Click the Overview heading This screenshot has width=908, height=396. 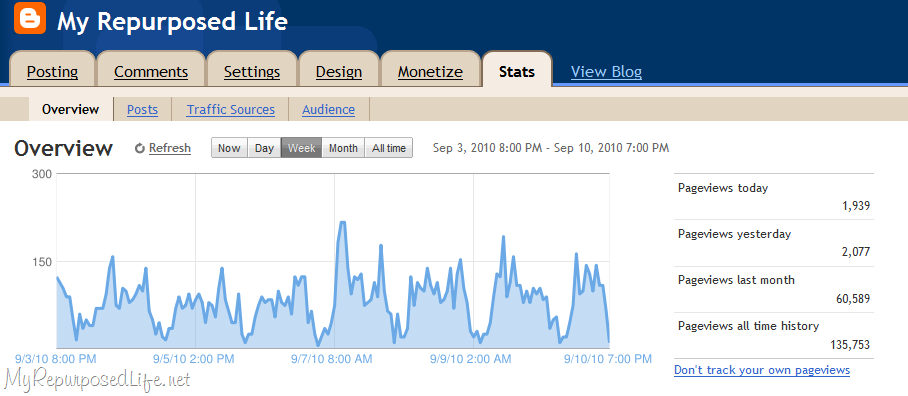tap(63, 148)
